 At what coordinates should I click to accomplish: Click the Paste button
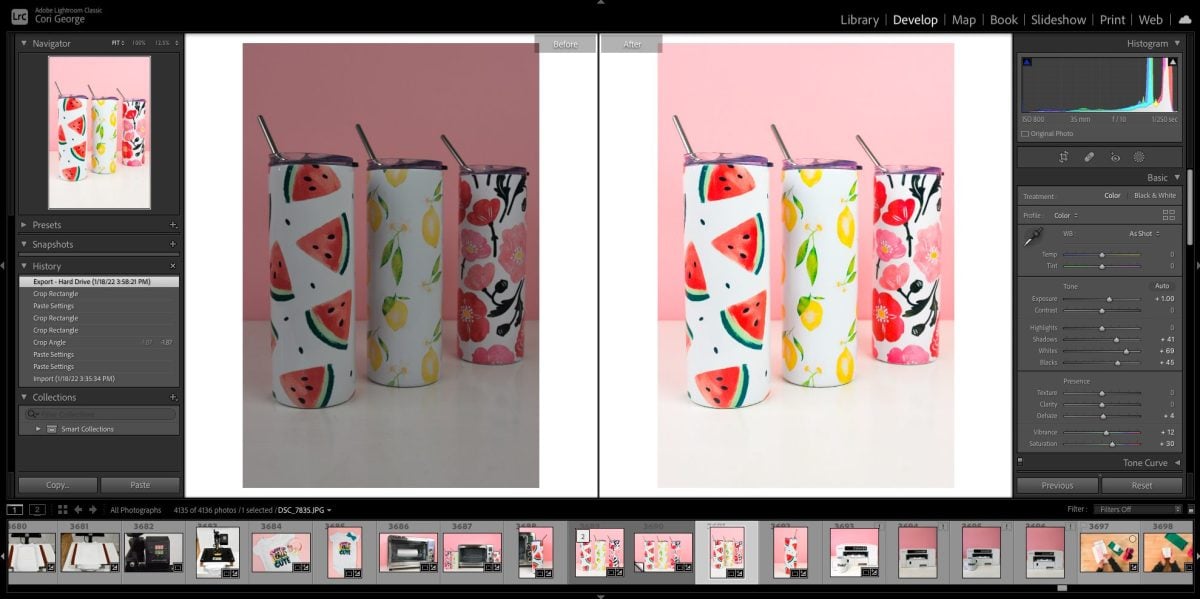[x=140, y=485]
